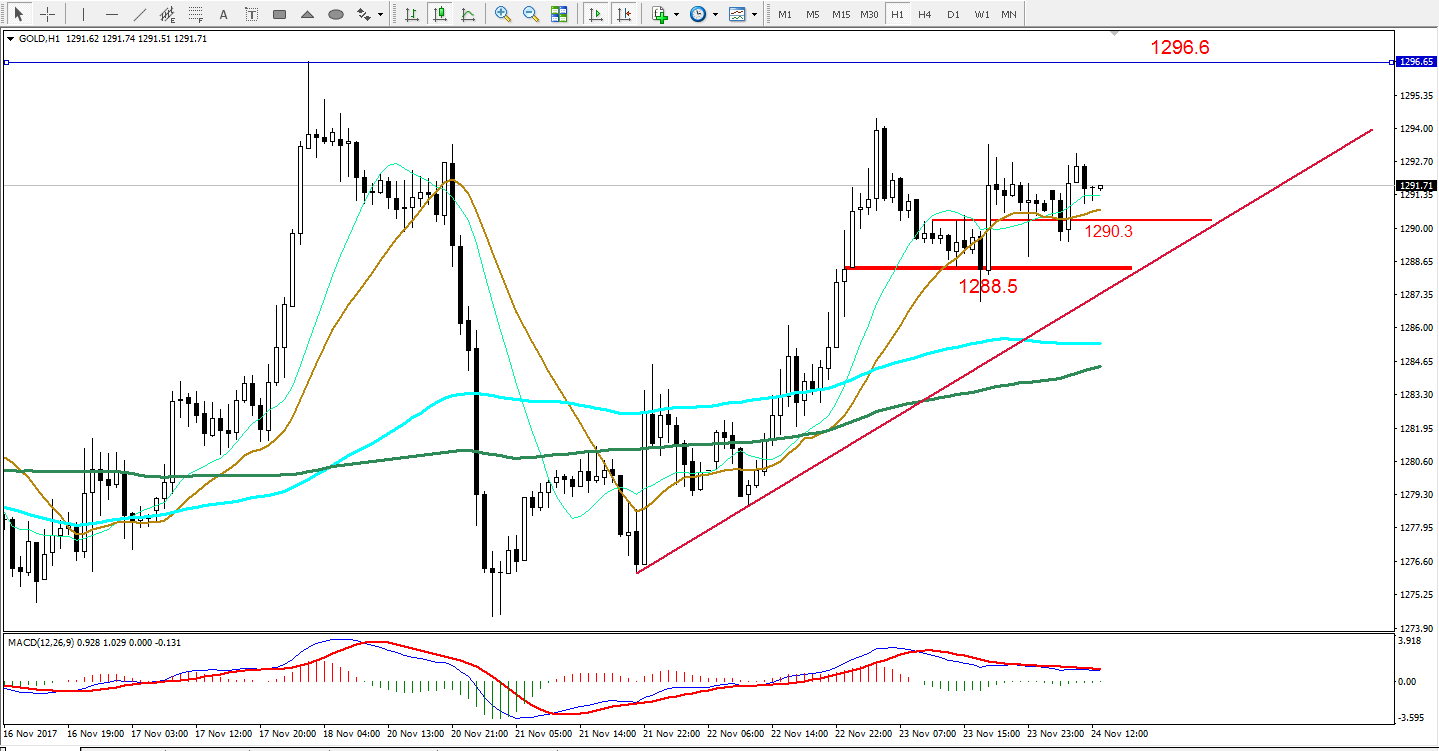This screenshot has height=751, width=1439.
Task: Switch timeframe to D1
Action: [953, 15]
